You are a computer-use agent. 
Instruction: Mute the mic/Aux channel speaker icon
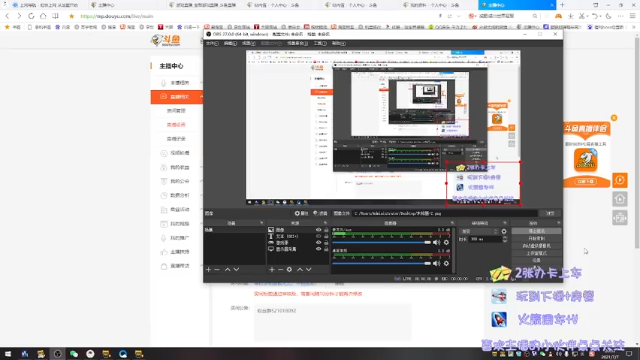tap(437, 242)
